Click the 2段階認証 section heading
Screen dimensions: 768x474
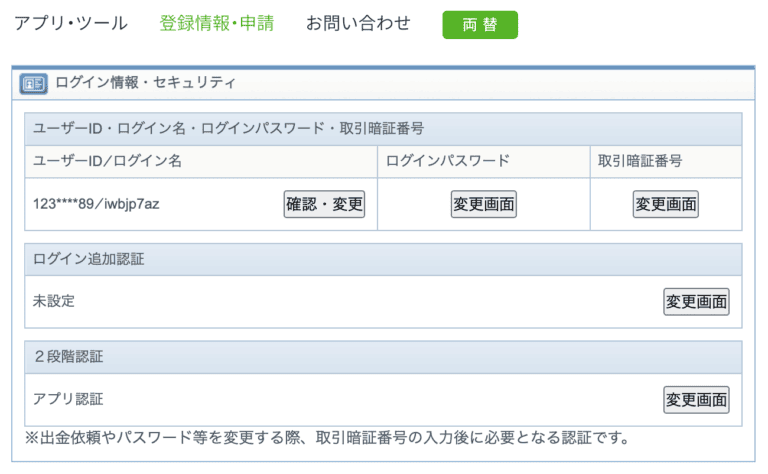[x=68, y=357]
